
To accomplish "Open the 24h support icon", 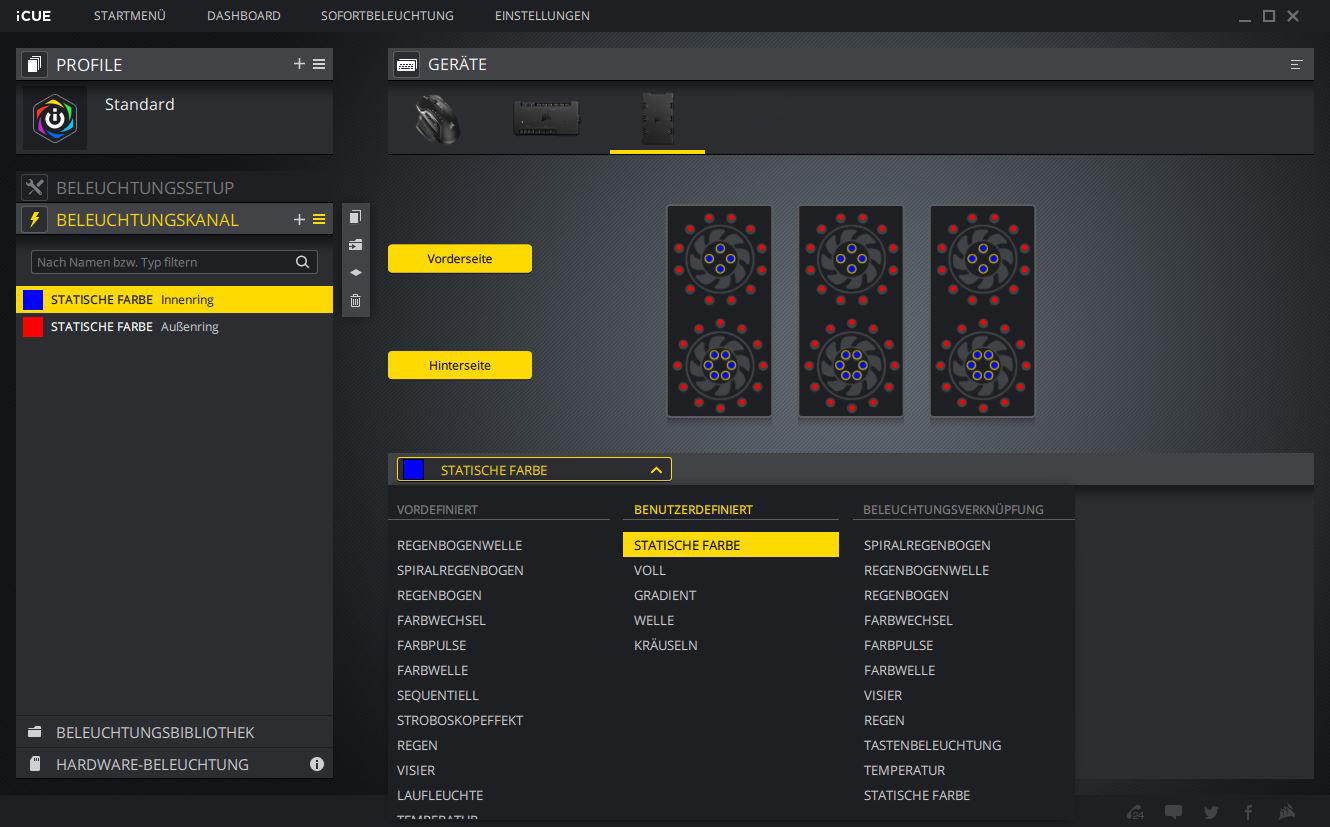I will pos(1135,812).
